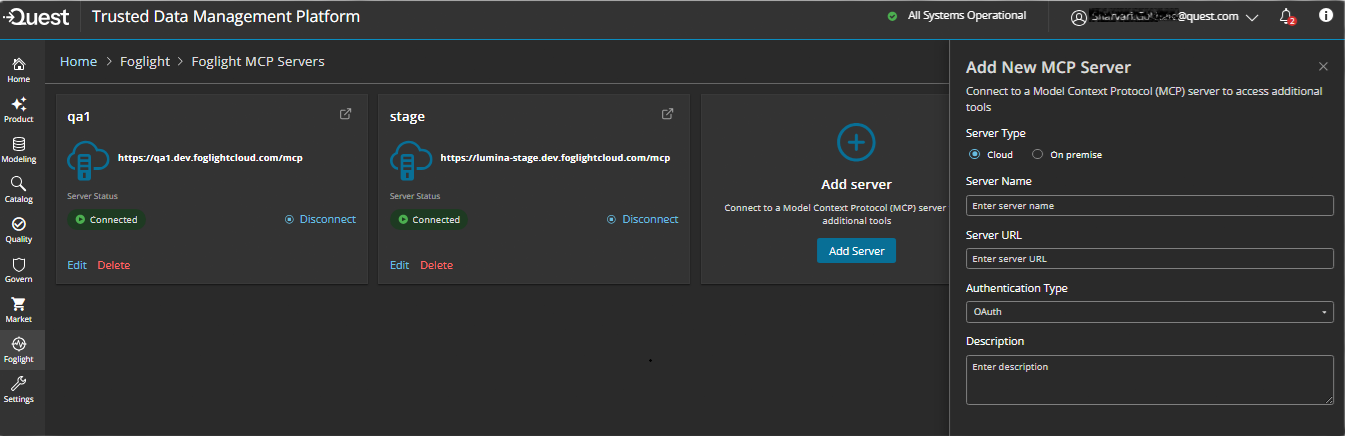Click Trusted Data Management Platform title
The image size is (1345, 436).
226,17
